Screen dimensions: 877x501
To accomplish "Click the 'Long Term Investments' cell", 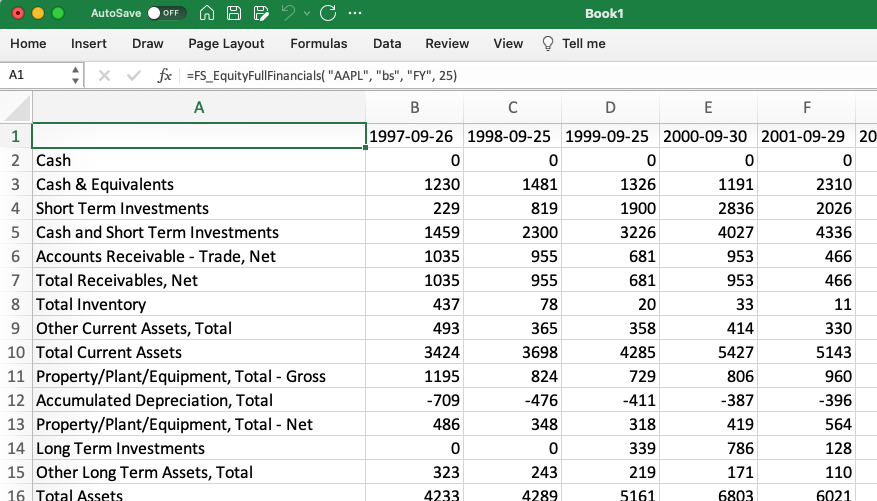I will (199, 449).
